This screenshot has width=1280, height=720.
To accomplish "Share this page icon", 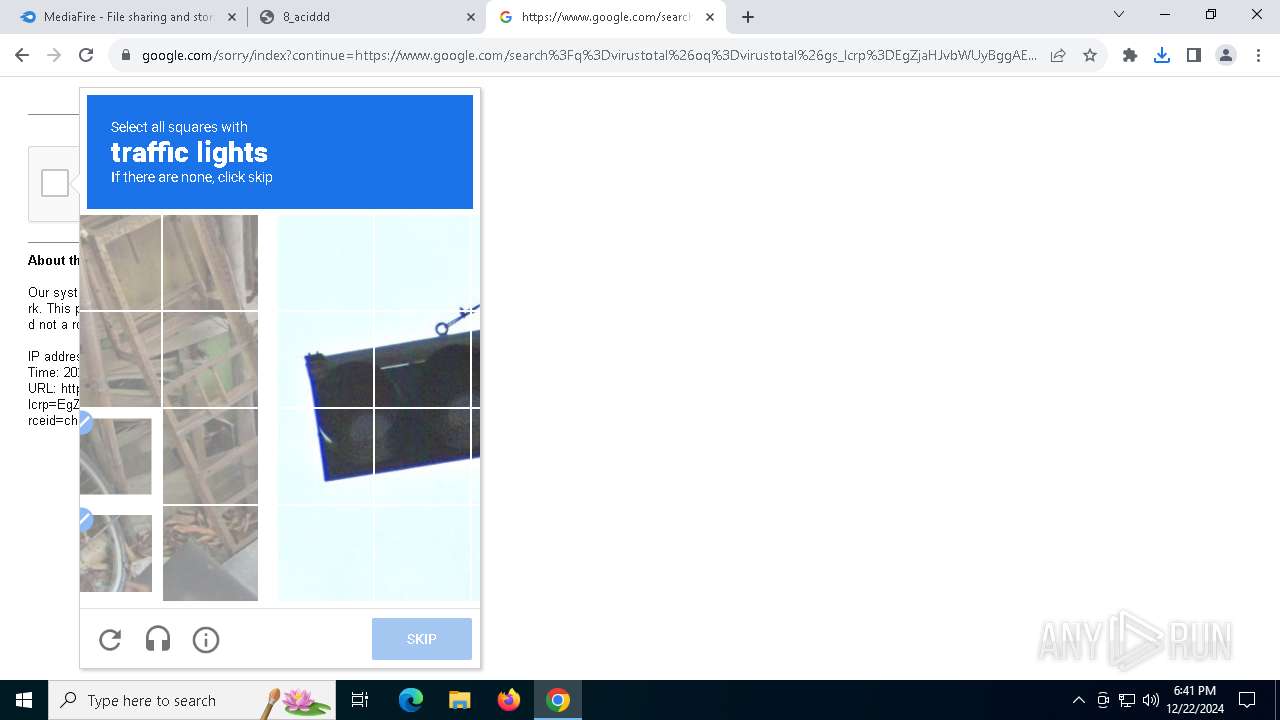I will click(1058, 55).
